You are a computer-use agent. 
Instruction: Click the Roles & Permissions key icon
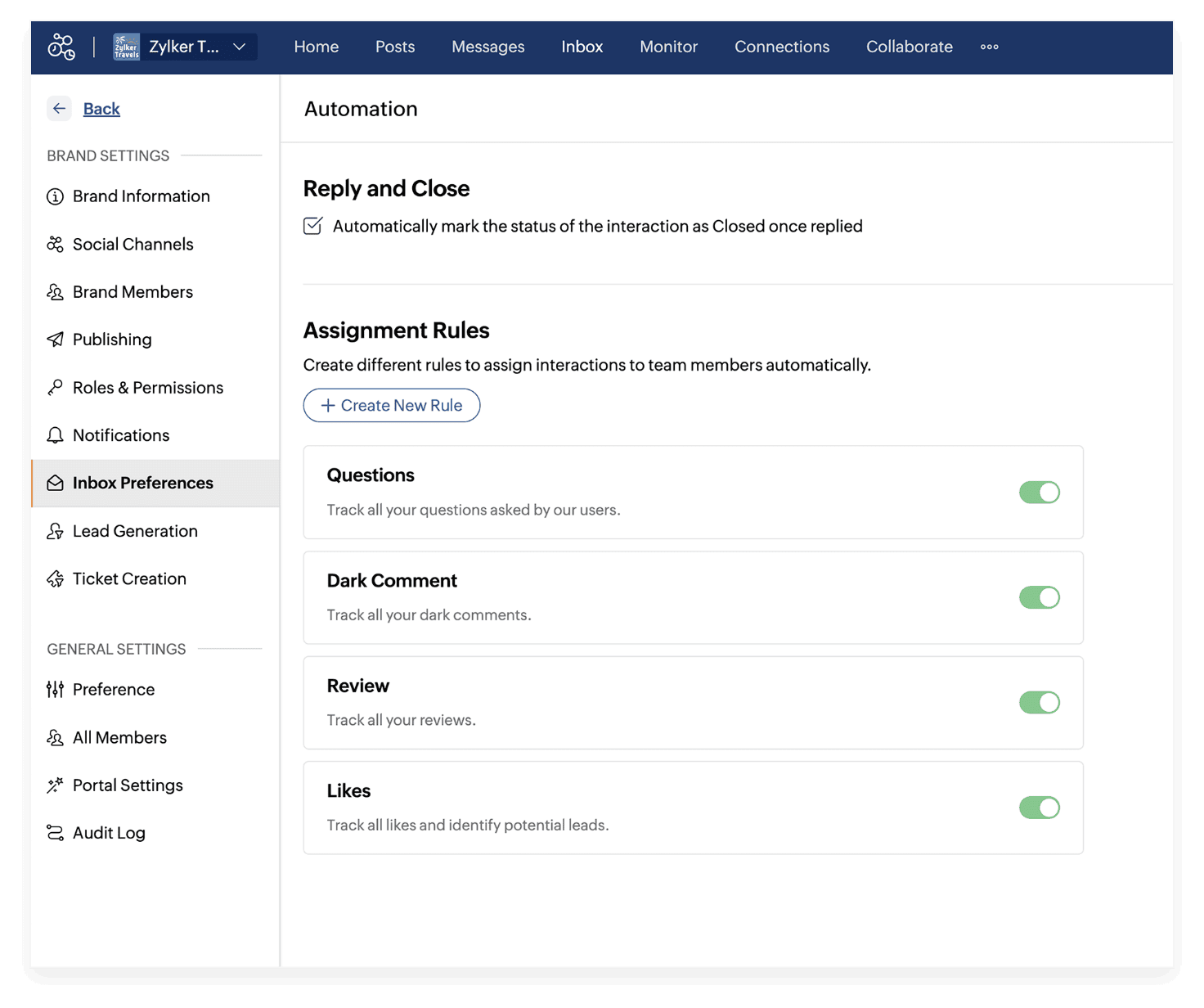coord(55,388)
